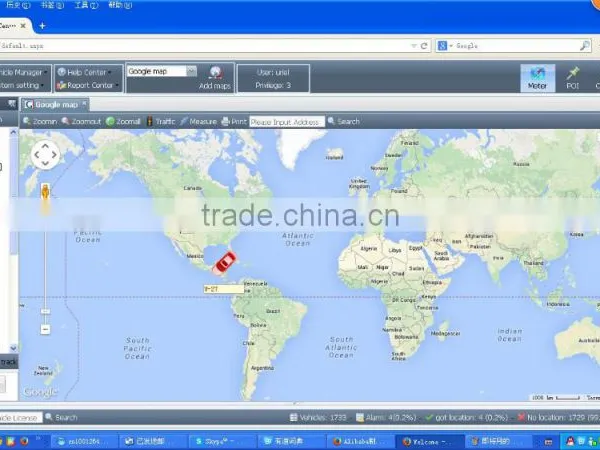Click the No location status entry
The height and width of the screenshot is (450, 600).
(559, 417)
